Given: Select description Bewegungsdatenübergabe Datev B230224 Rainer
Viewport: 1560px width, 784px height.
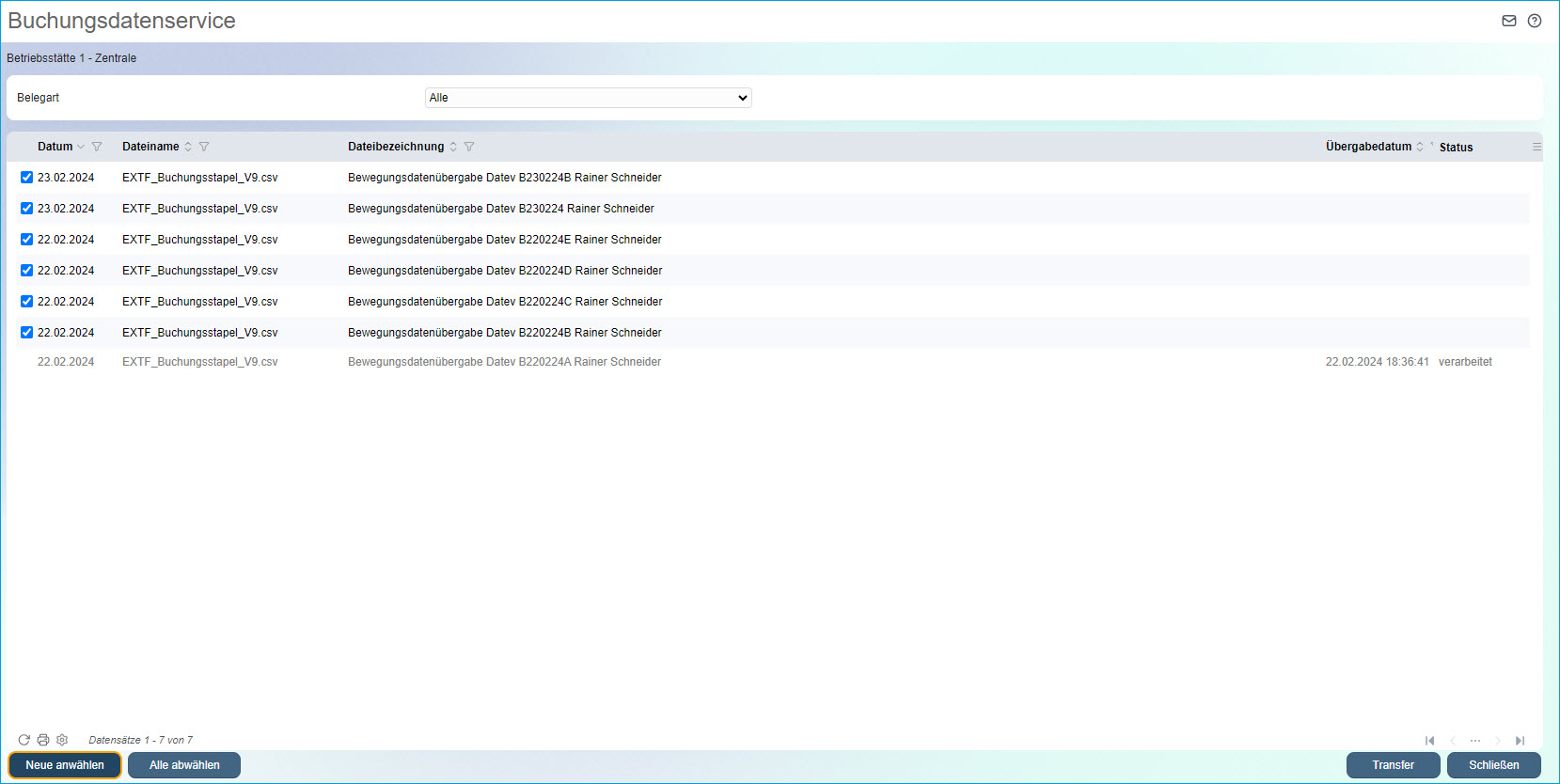Looking at the screenshot, I should click(501, 209).
